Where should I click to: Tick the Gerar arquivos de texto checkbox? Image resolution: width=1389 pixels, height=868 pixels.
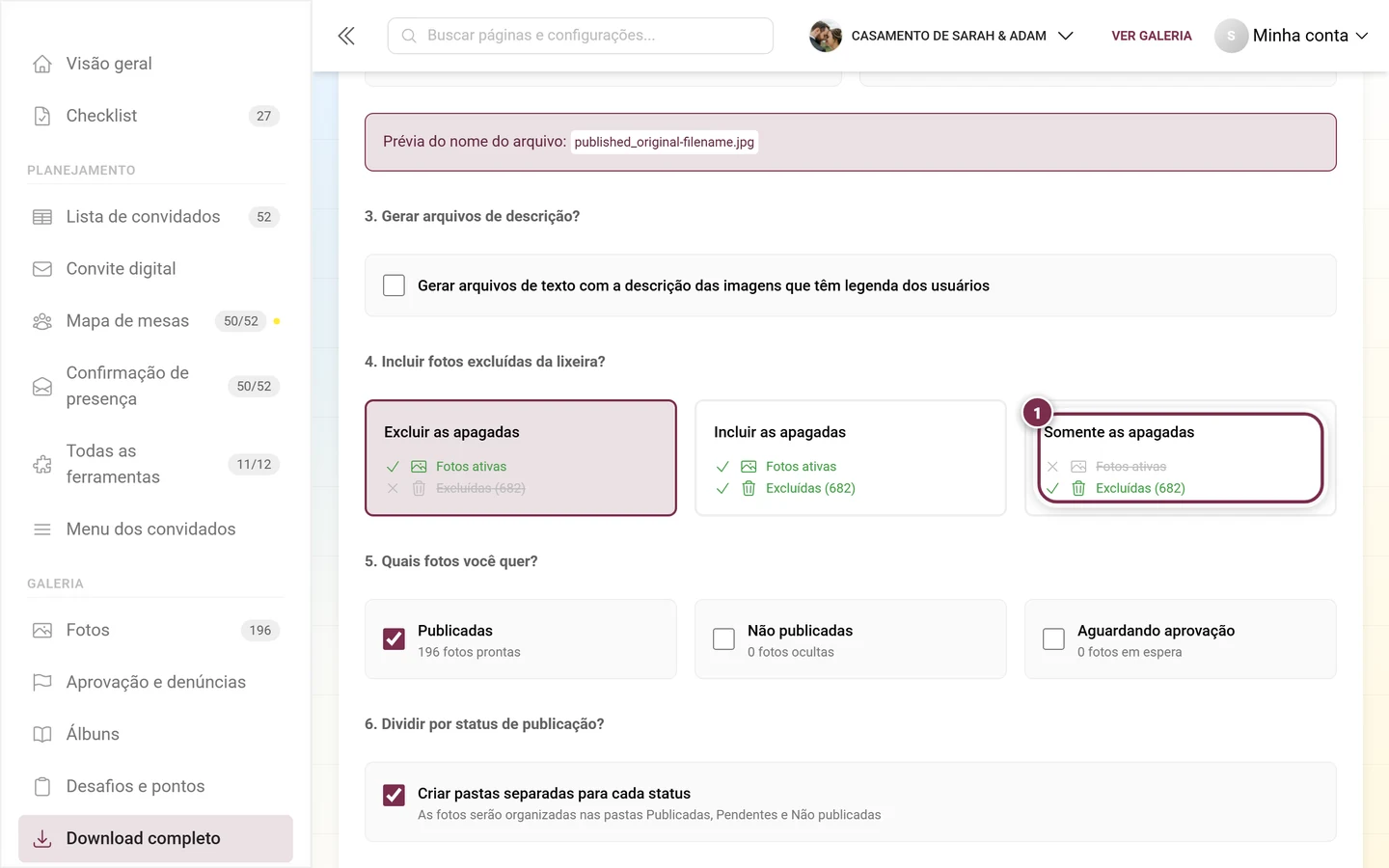click(394, 285)
